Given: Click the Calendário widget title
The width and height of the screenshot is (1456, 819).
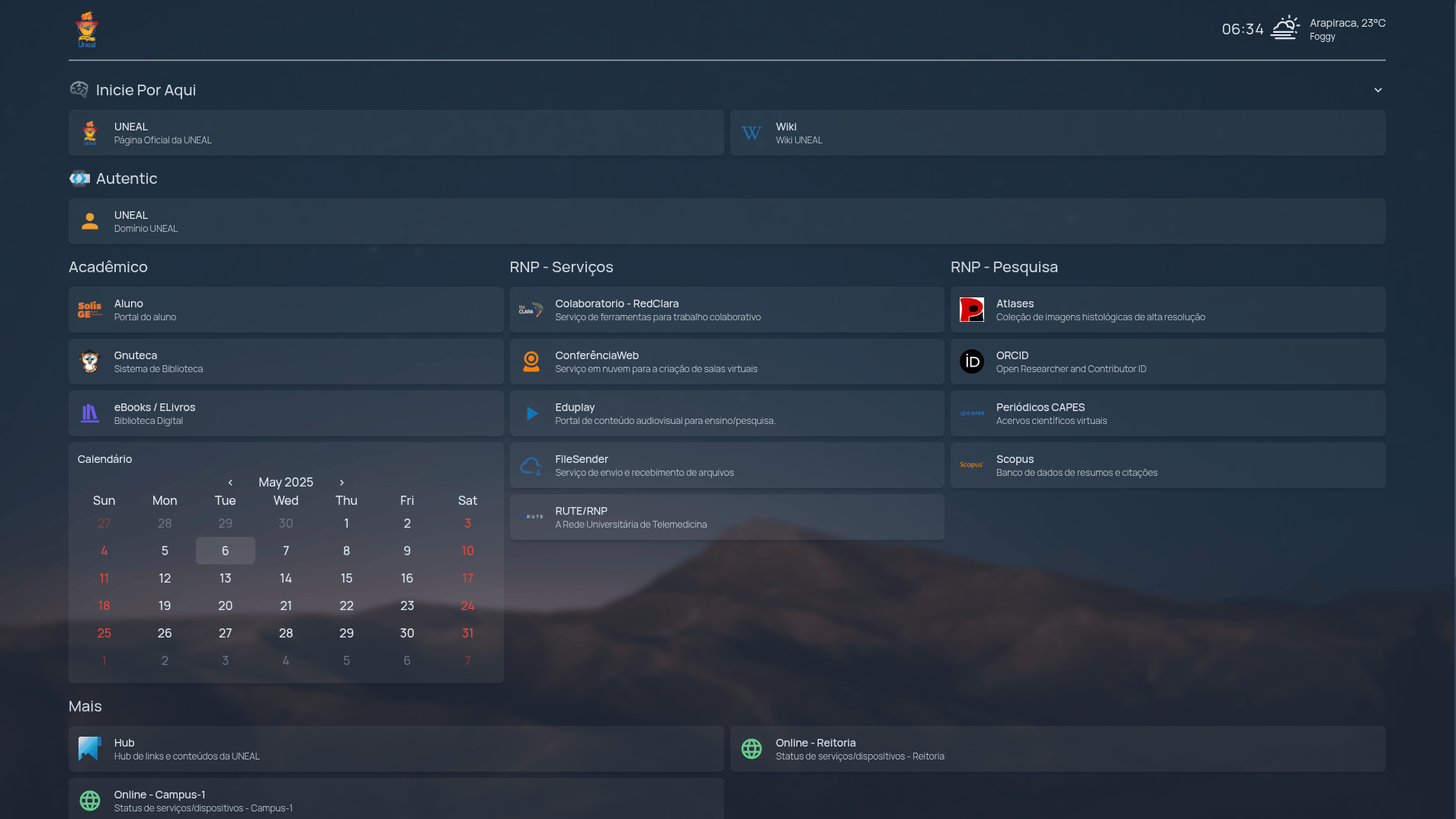Looking at the screenshot, I should [105, 459].
